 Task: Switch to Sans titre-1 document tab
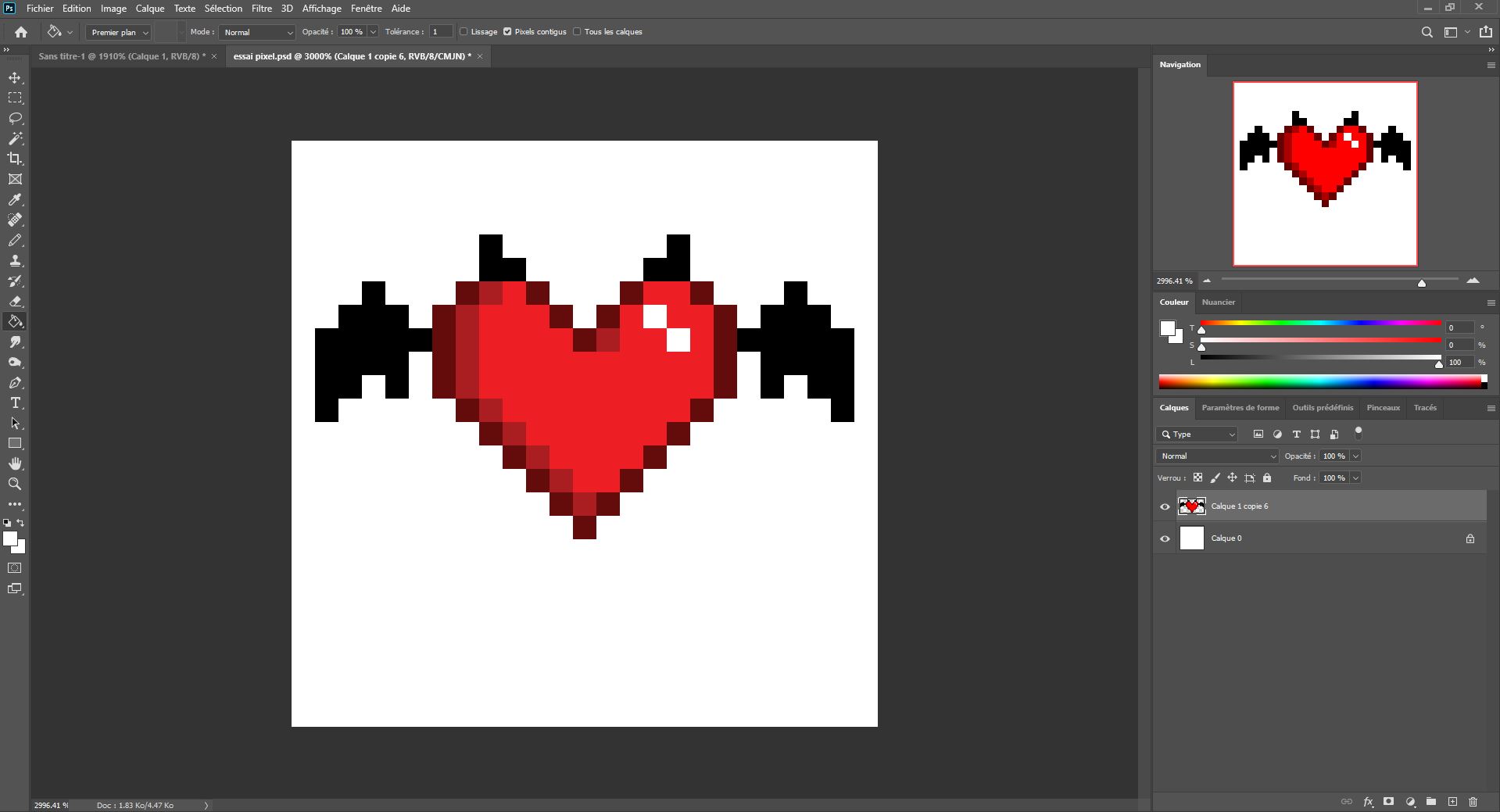[x=121, y=56]
